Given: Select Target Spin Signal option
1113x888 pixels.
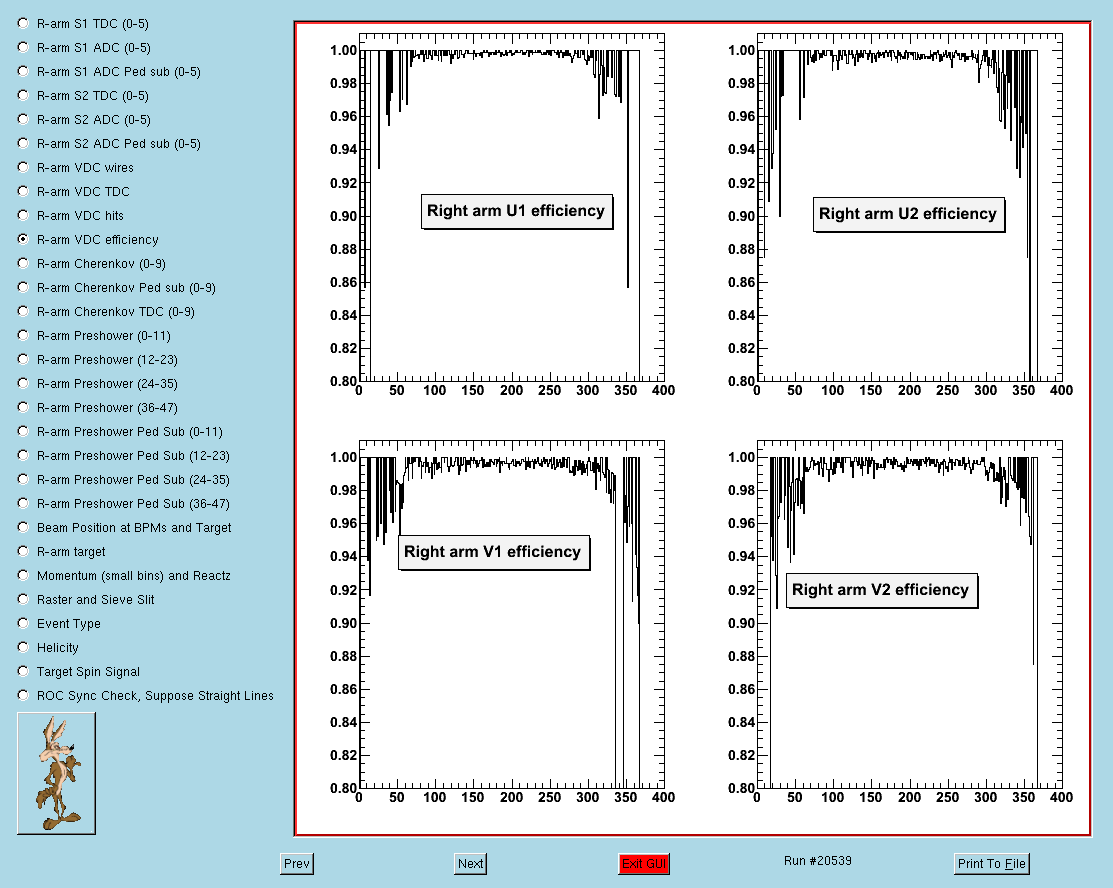Looking at the screenshot, I should (x=23, y=672).
